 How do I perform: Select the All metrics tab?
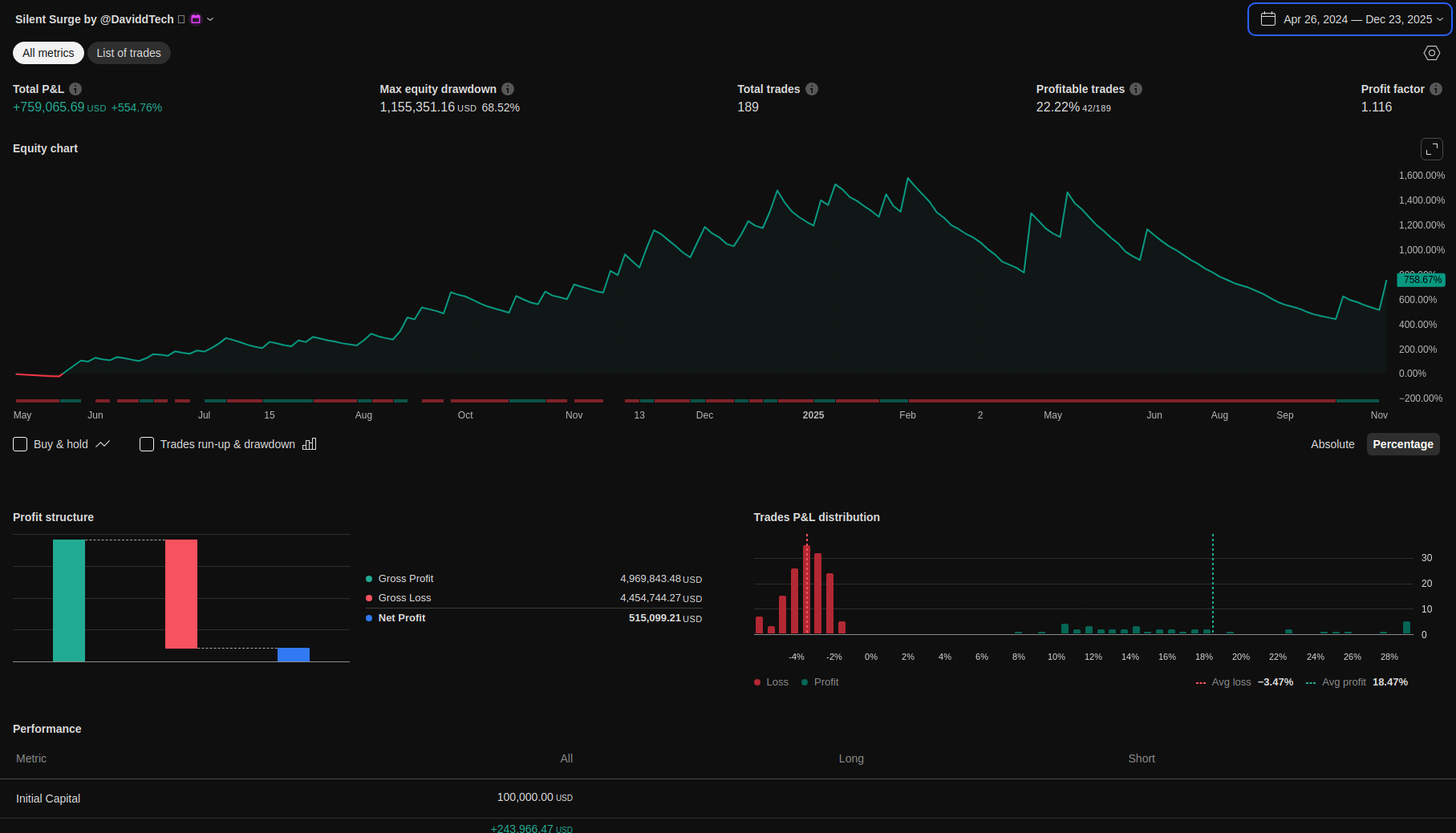point(48,53)
